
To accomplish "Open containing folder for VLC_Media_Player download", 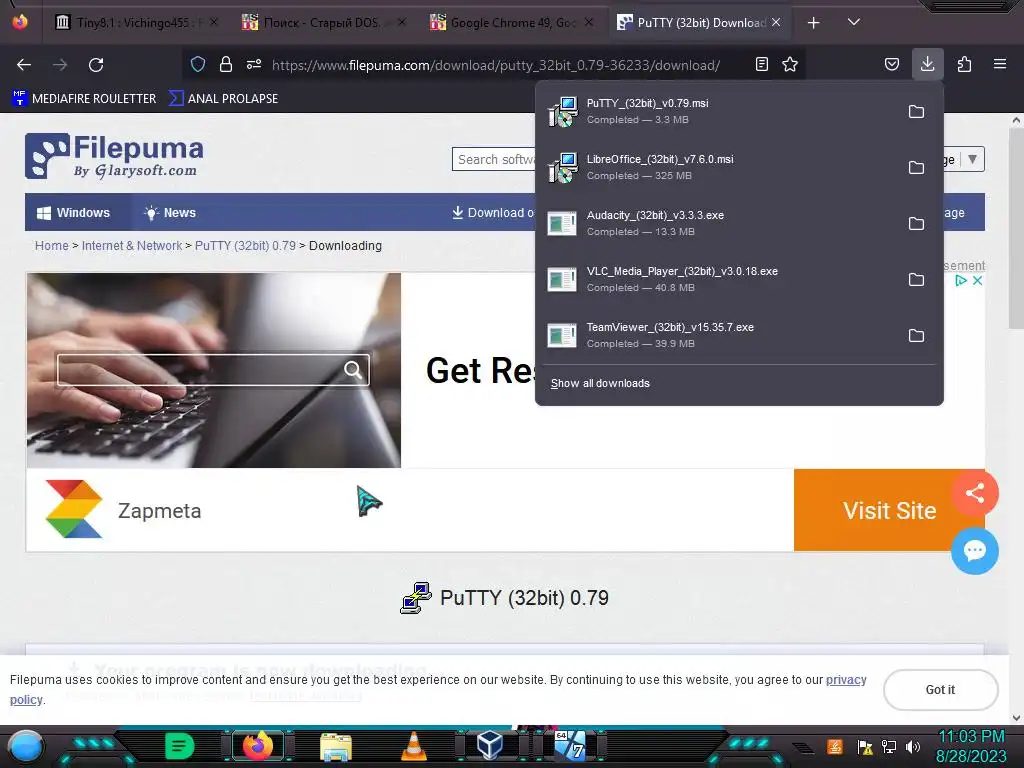I will tap(916, 280).
